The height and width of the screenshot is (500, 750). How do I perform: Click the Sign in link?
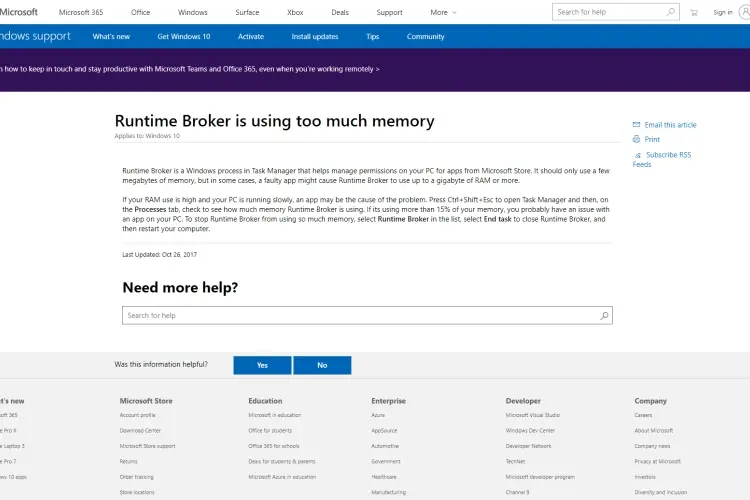click(723, 12)
